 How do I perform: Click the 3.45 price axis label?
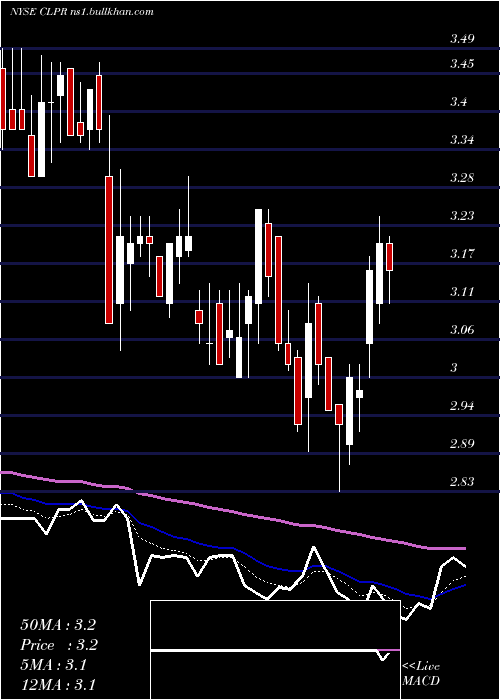pos(462,64)
